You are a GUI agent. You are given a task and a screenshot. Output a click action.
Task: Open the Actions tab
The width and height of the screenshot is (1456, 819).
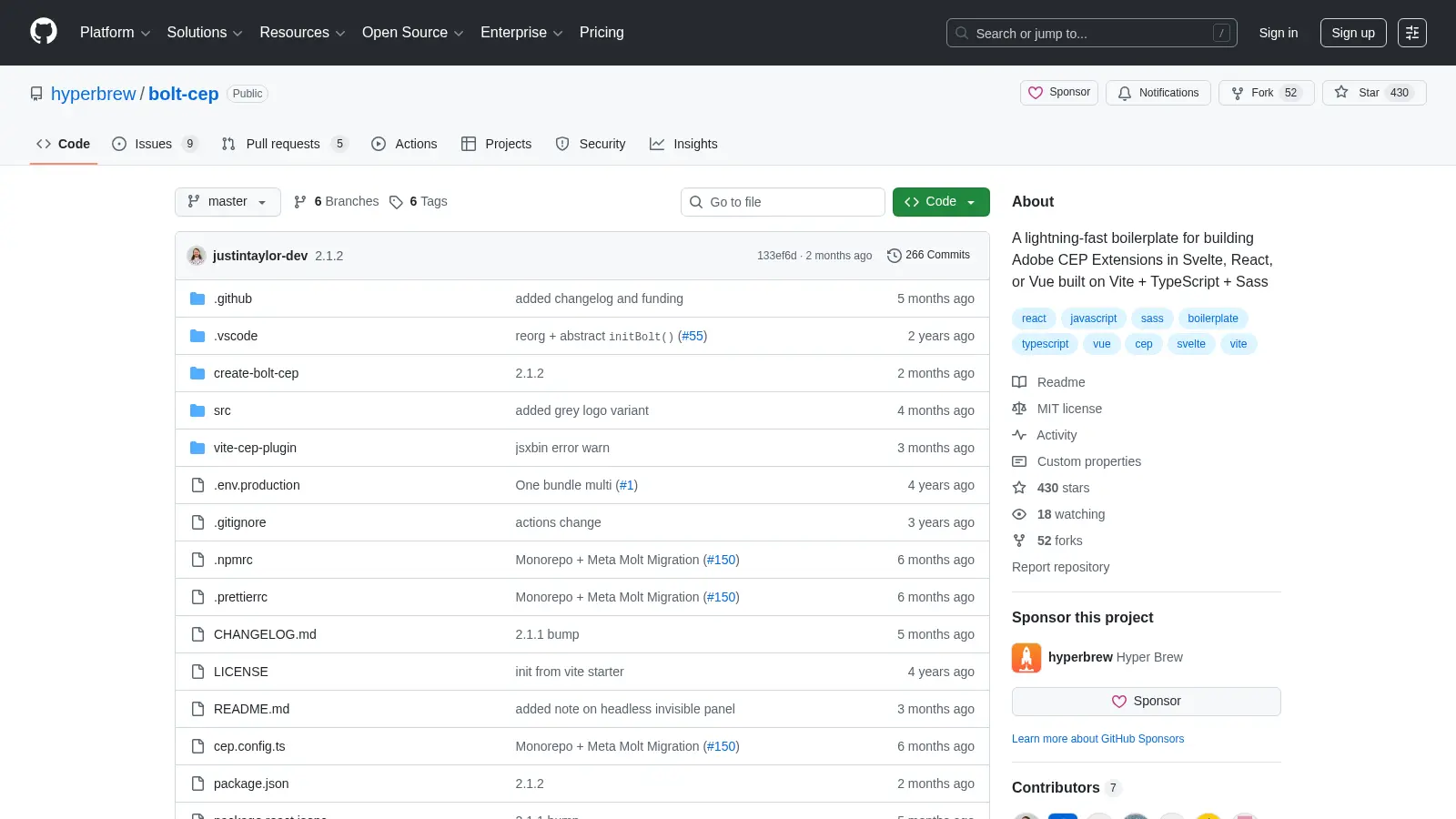(x=404, y=144)
